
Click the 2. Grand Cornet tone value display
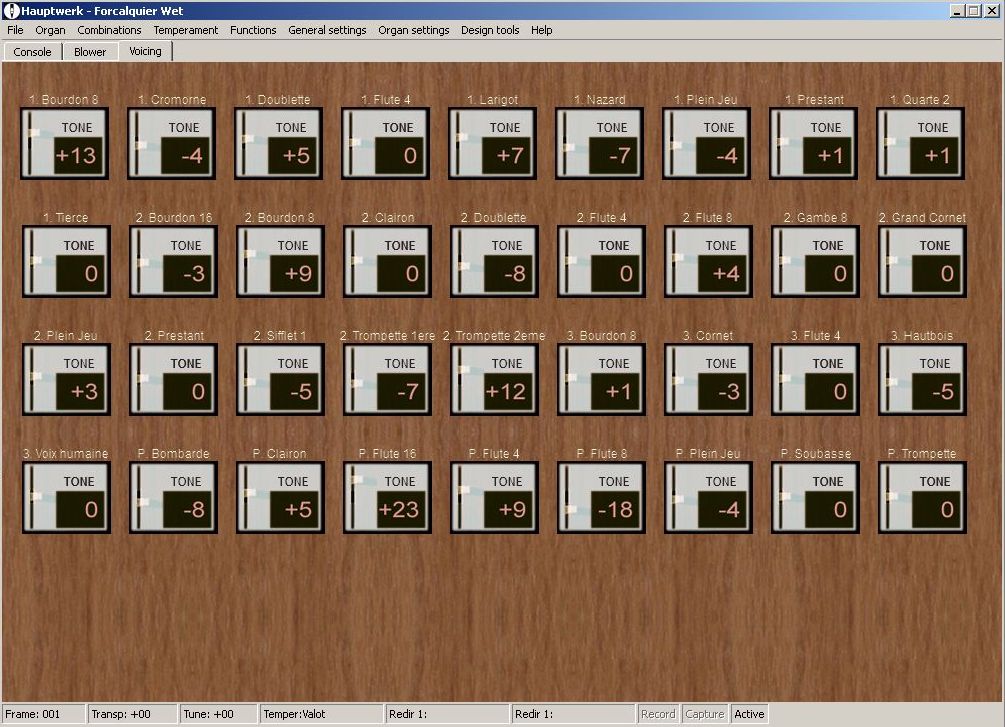coord(935,274)
